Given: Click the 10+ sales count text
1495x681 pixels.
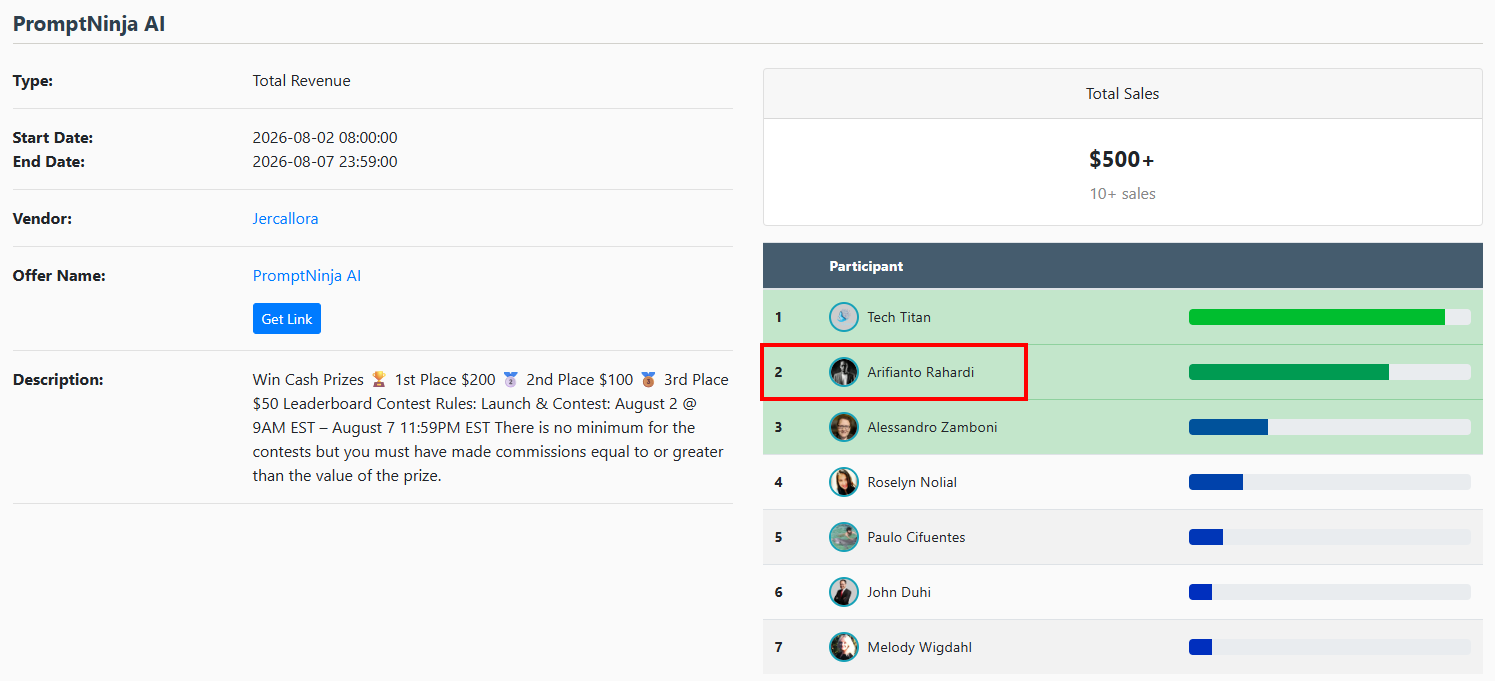Looking at the screenshot, I should [x=1123, y=194].
